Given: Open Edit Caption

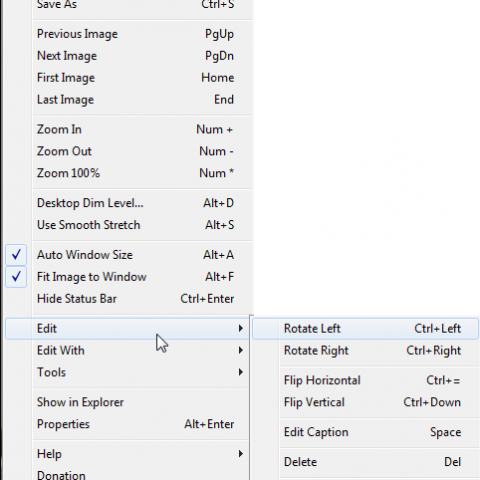Looking at the screenshot, I should click(x=365, y=432).
